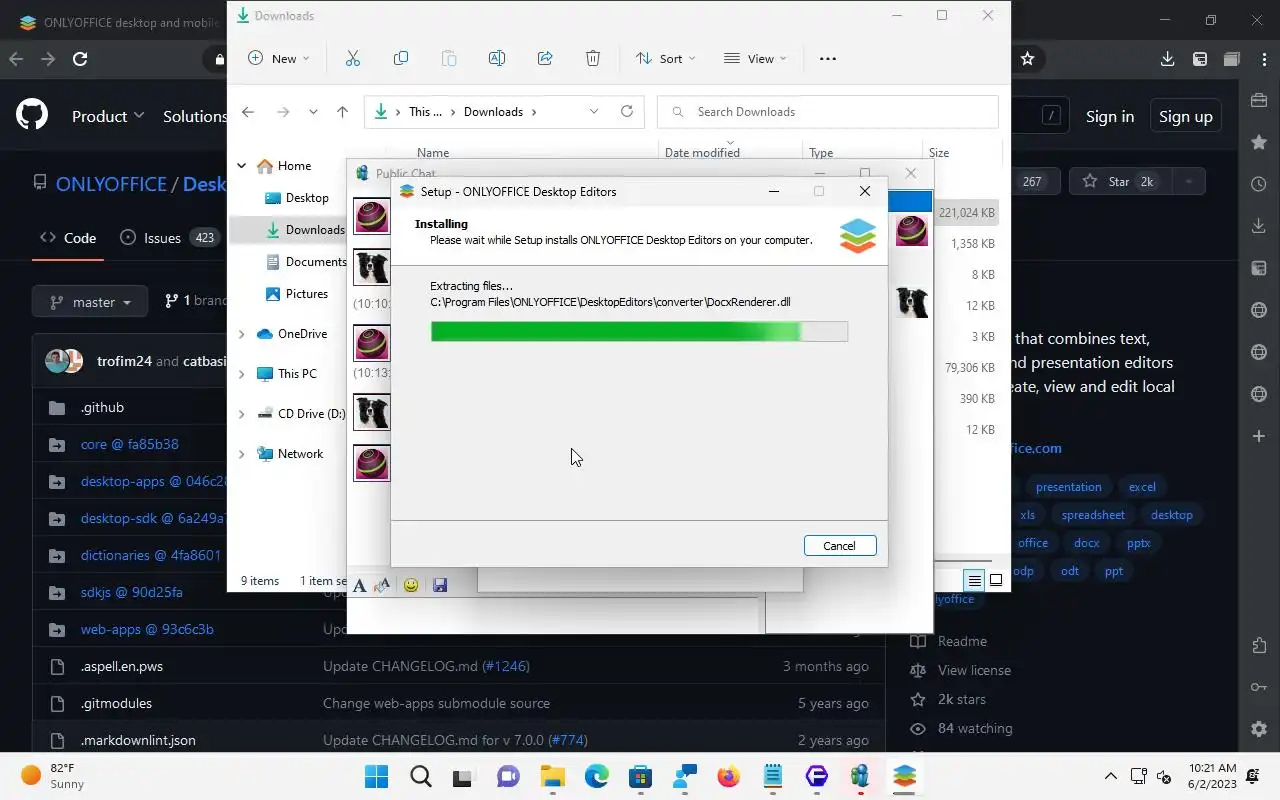Click Delete trash icon in Downloads toolbar
1280x800 pixels.
(x=593, y=59)
